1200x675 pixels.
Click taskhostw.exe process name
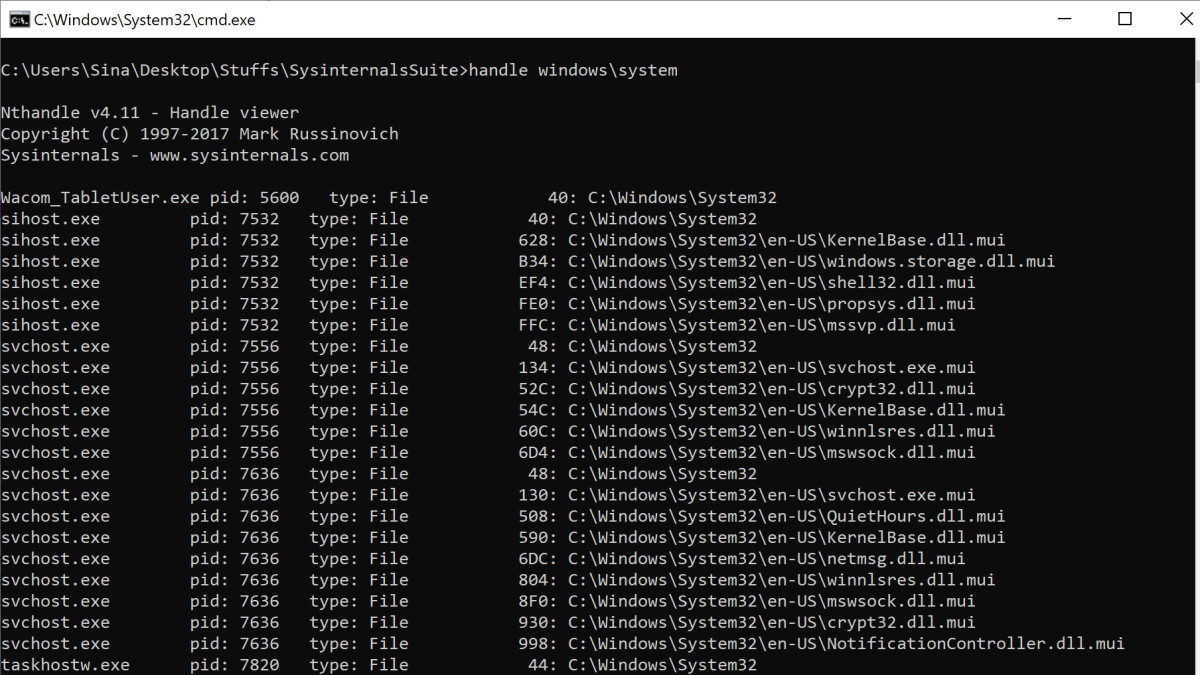65,665
